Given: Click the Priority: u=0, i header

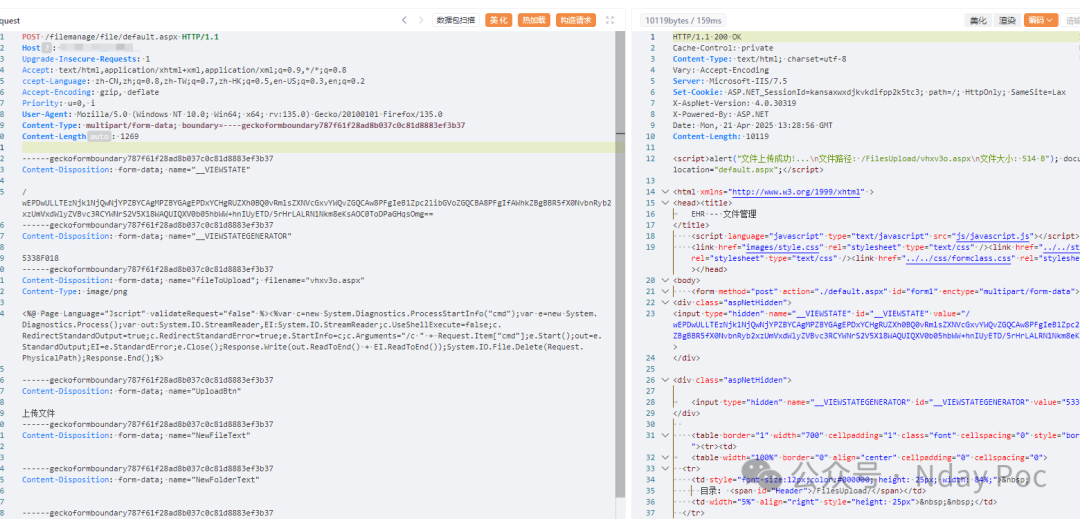Looking at the screenshot, I should click(x=59, y=103).
